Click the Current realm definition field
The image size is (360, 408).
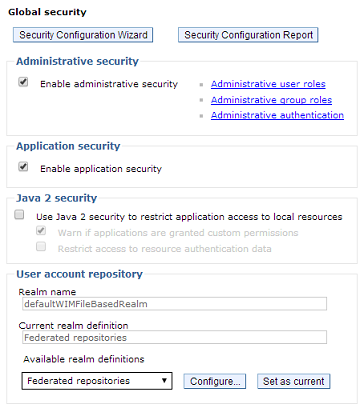click(x=174, y=337)
